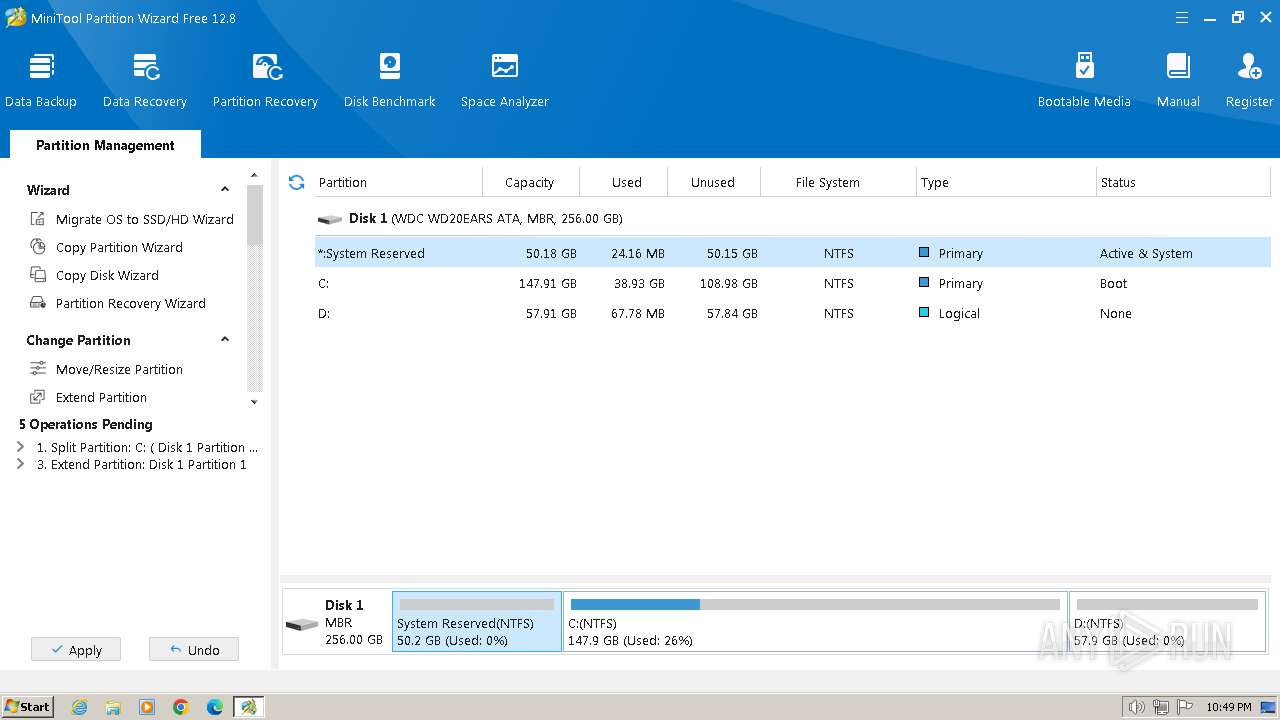Image resolution: width=1280 pixels, height=720 pixels.
Task: Start Migrate OS to SSD/HD Wizard
Action: coord(132,219)
